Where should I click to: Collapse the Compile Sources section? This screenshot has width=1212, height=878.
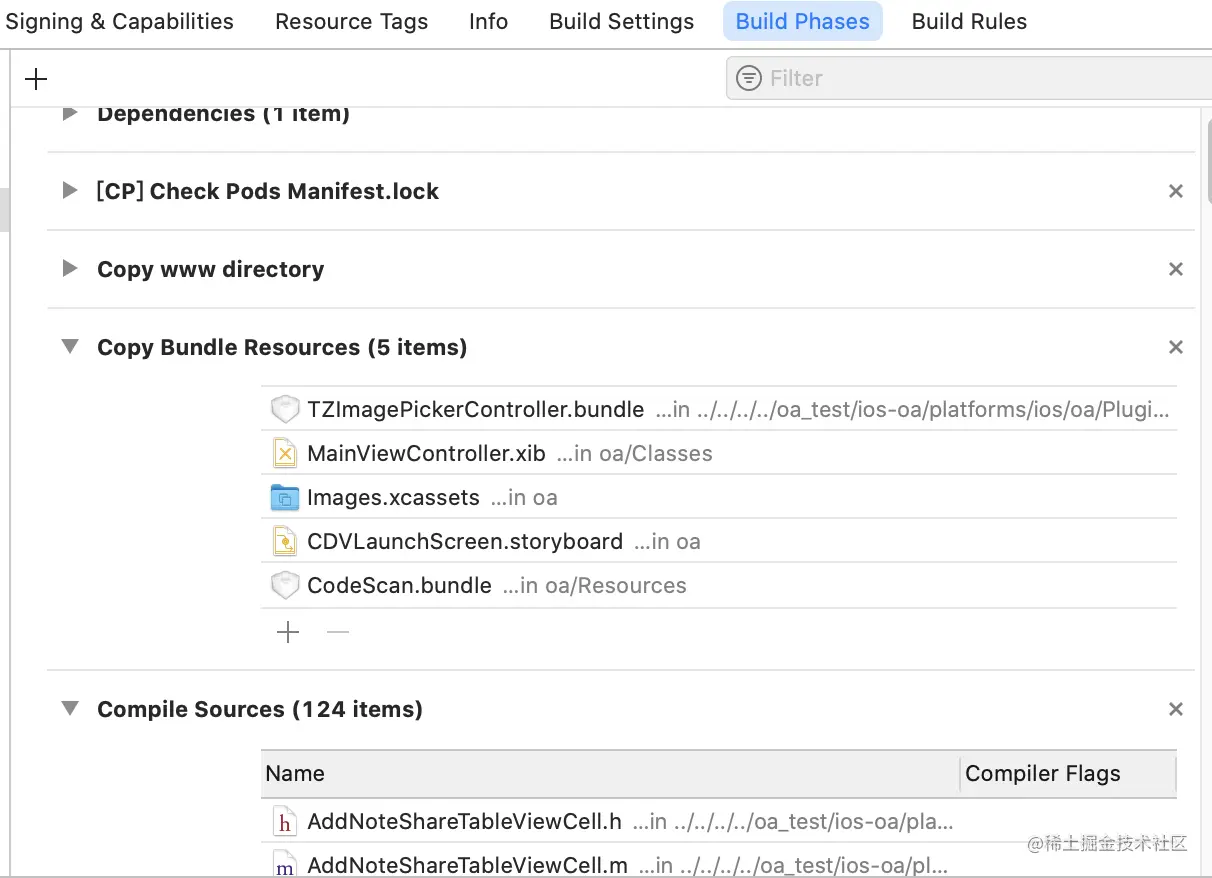tap(69, 709)
